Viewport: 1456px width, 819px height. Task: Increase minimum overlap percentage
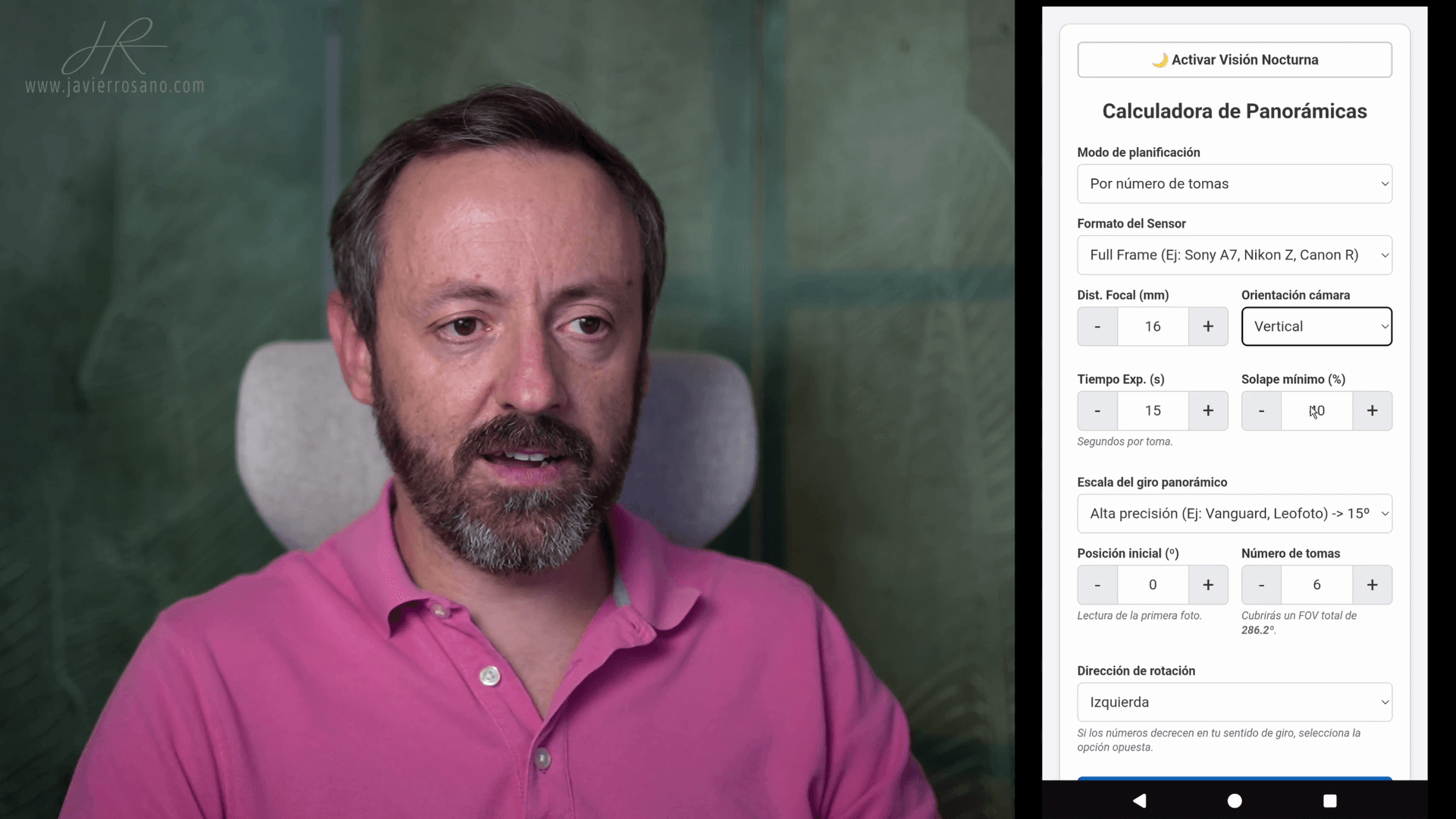click(x=1372, y=410)
